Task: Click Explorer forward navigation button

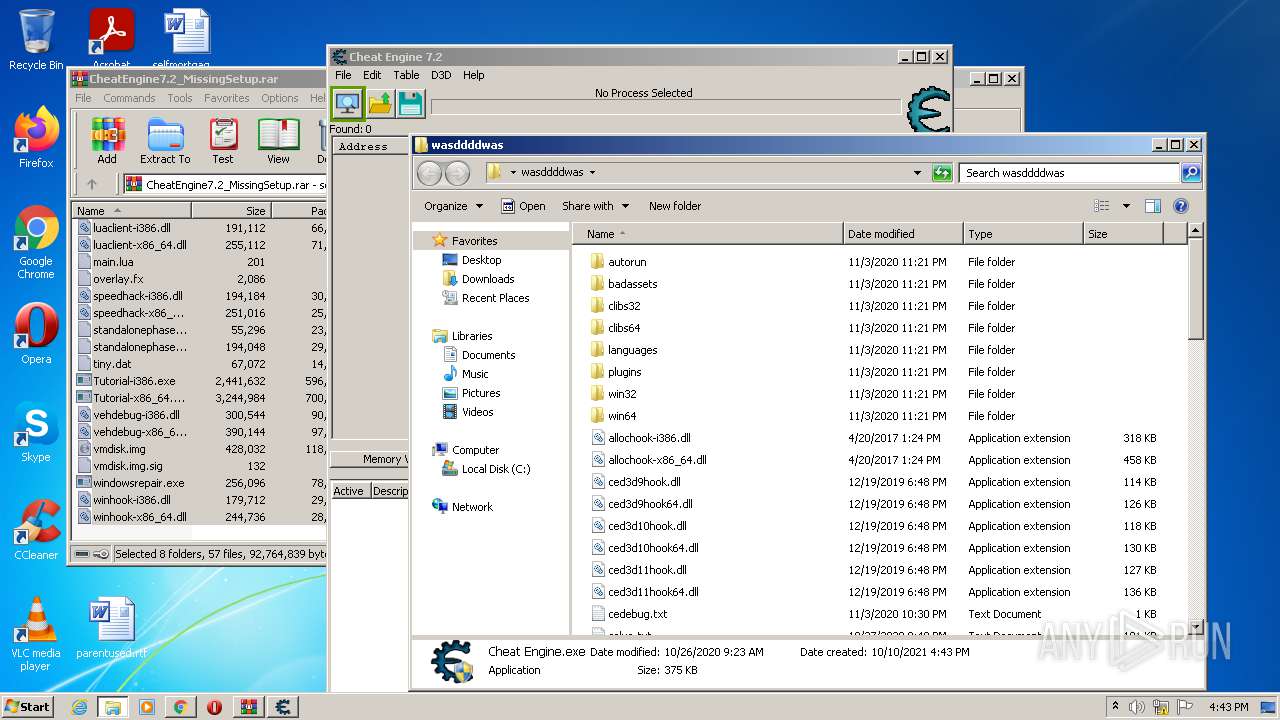Action: point(457,173)
